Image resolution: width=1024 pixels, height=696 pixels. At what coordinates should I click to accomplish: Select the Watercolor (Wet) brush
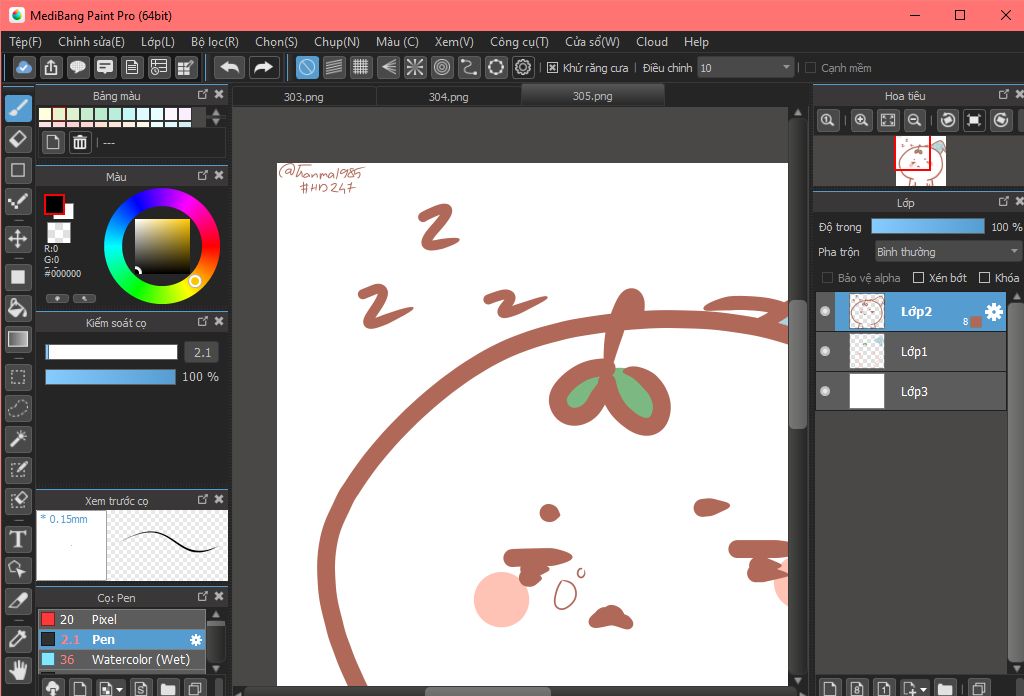tap(121, 659)
